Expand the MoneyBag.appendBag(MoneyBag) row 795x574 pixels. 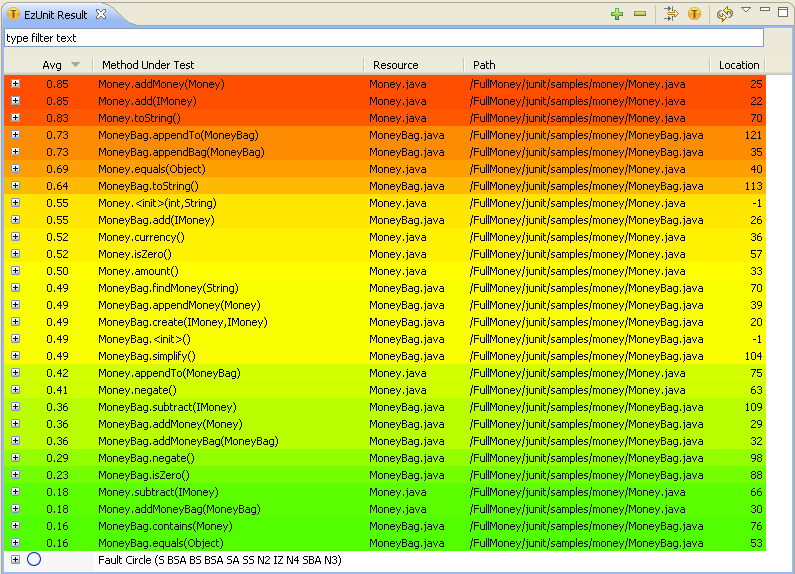click(x=16, y=152)
